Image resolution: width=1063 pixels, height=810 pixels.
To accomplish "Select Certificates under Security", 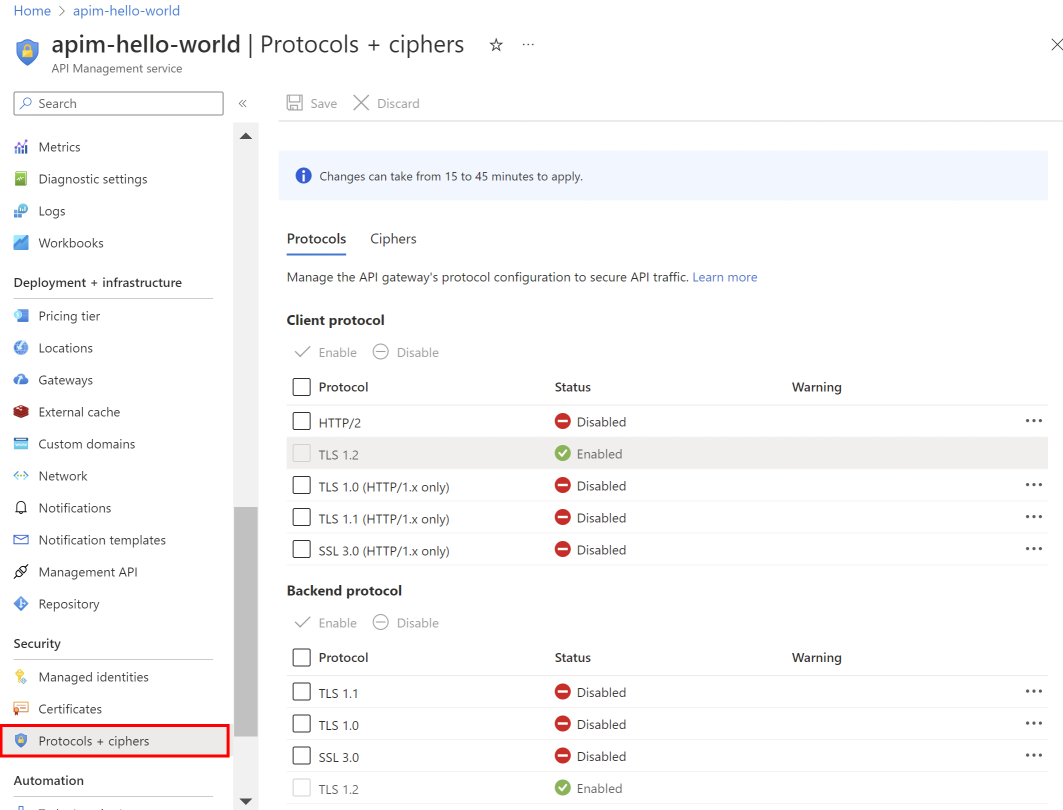I will tap(70, 708).
